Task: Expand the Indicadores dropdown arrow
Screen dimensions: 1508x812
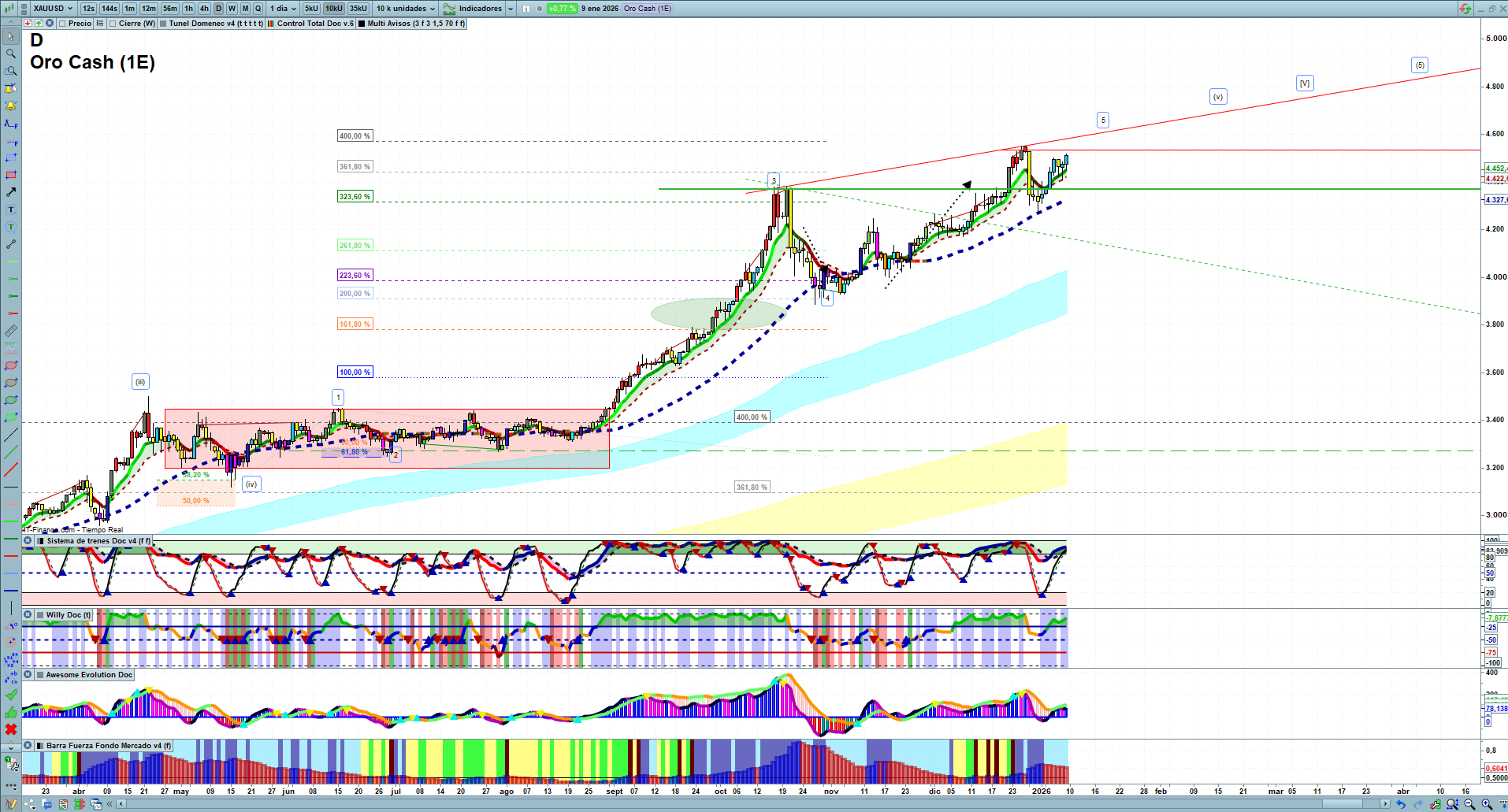Action: [x=511, y=9]
